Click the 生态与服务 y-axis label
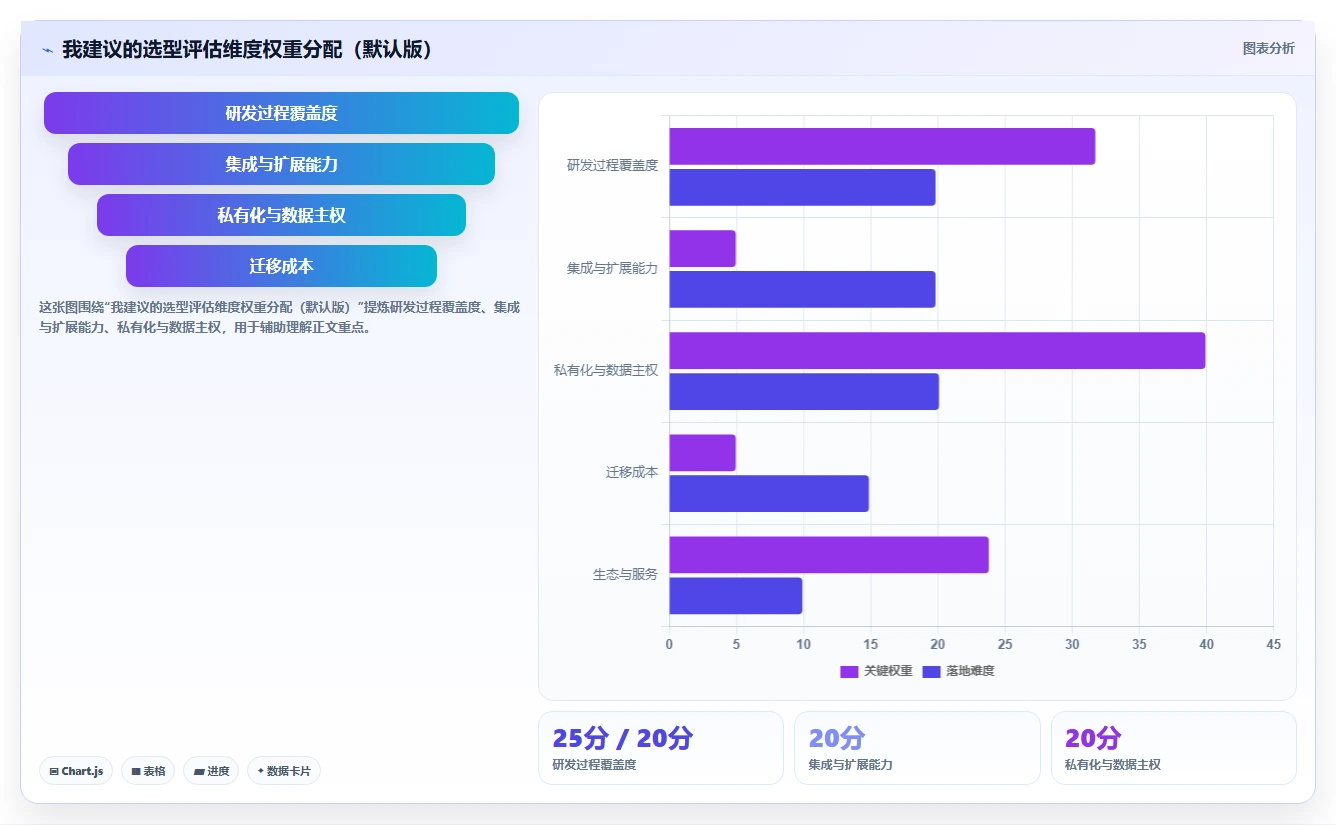 coord(625,574)
